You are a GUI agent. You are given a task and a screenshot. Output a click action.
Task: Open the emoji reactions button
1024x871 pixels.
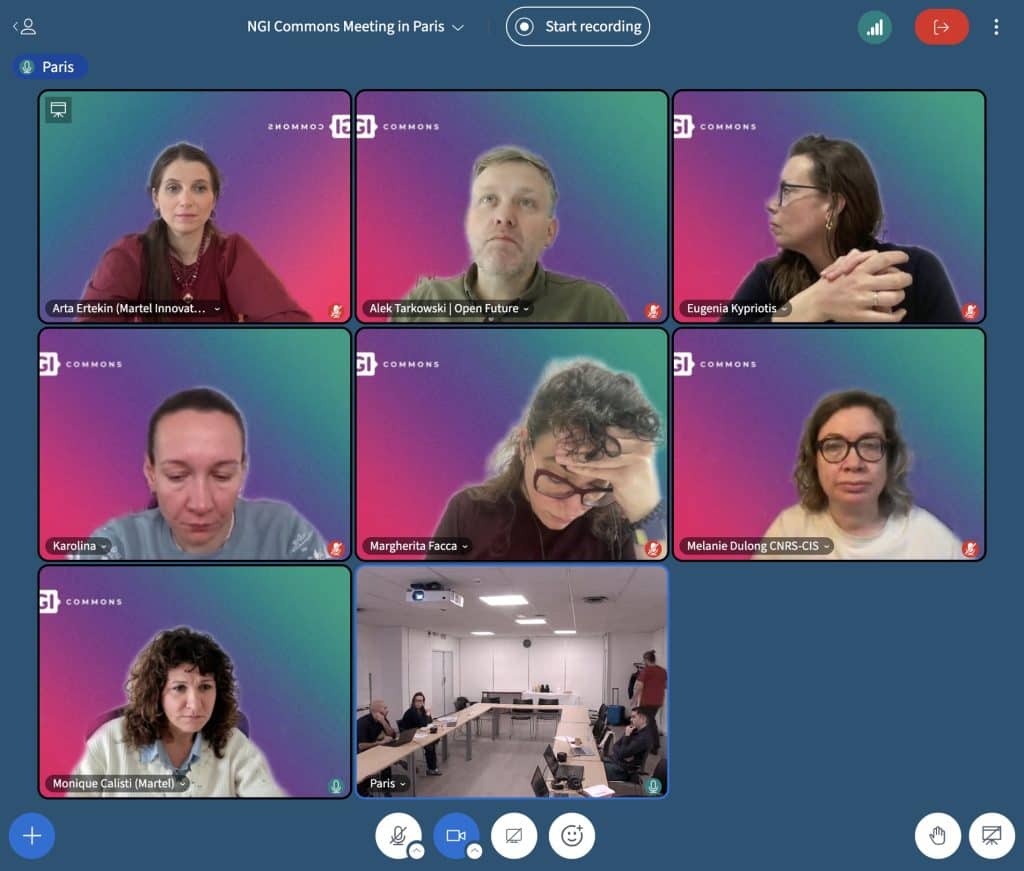click(x=572, y=835)
